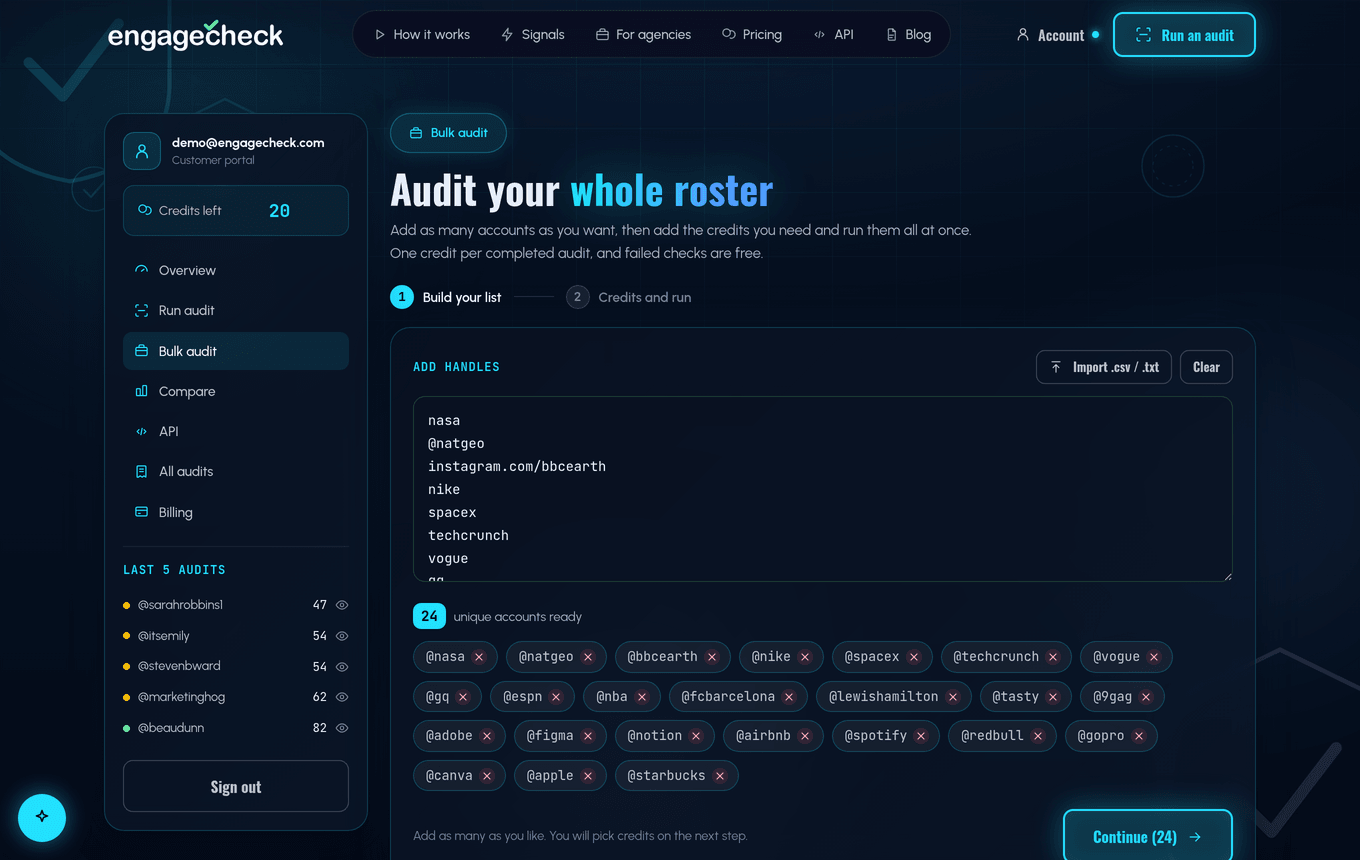Click the user avatar icon beside demo email

point(142,151)
